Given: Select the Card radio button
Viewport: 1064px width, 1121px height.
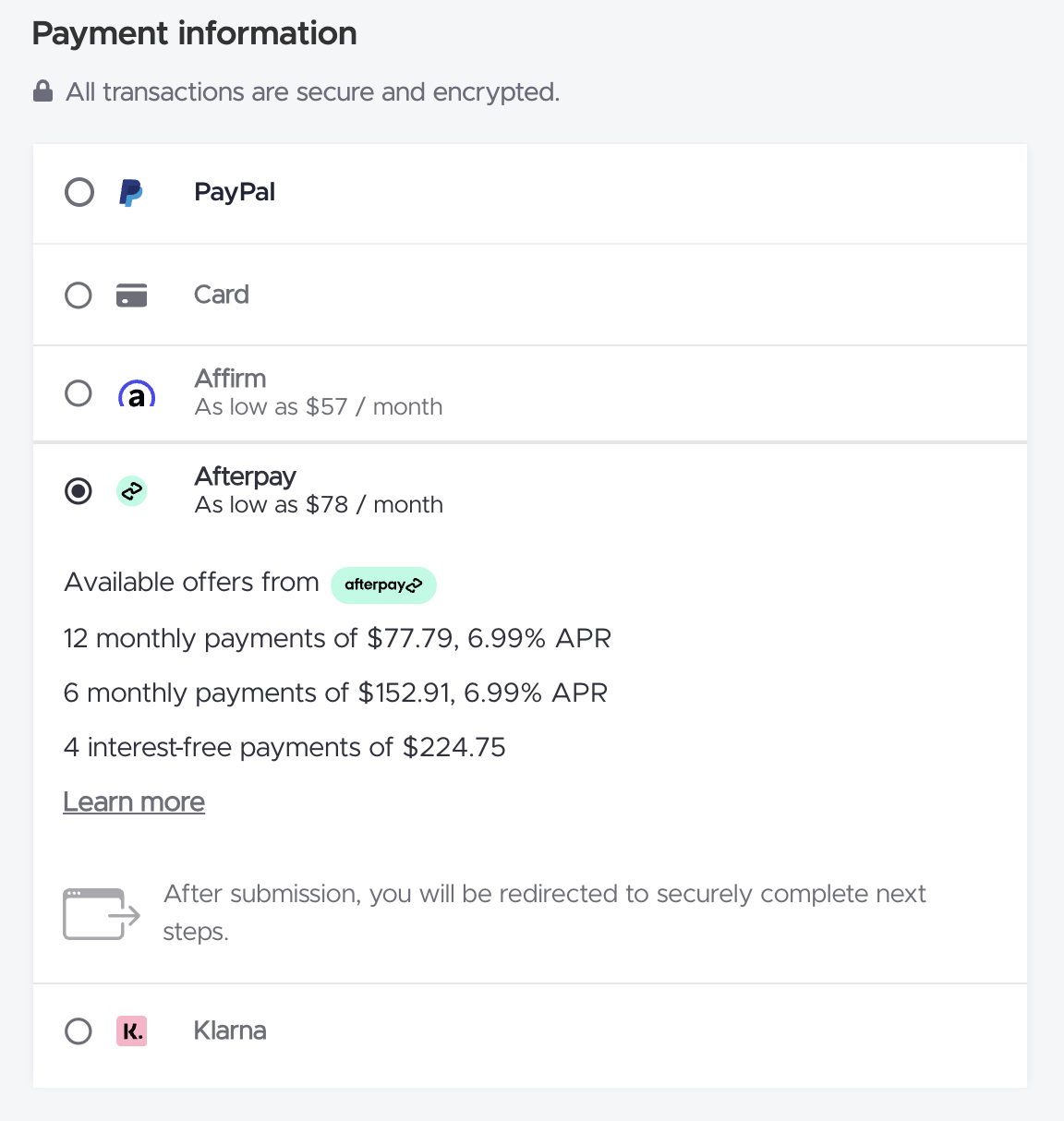Looking at the screenshot, I should coord(79,295).
